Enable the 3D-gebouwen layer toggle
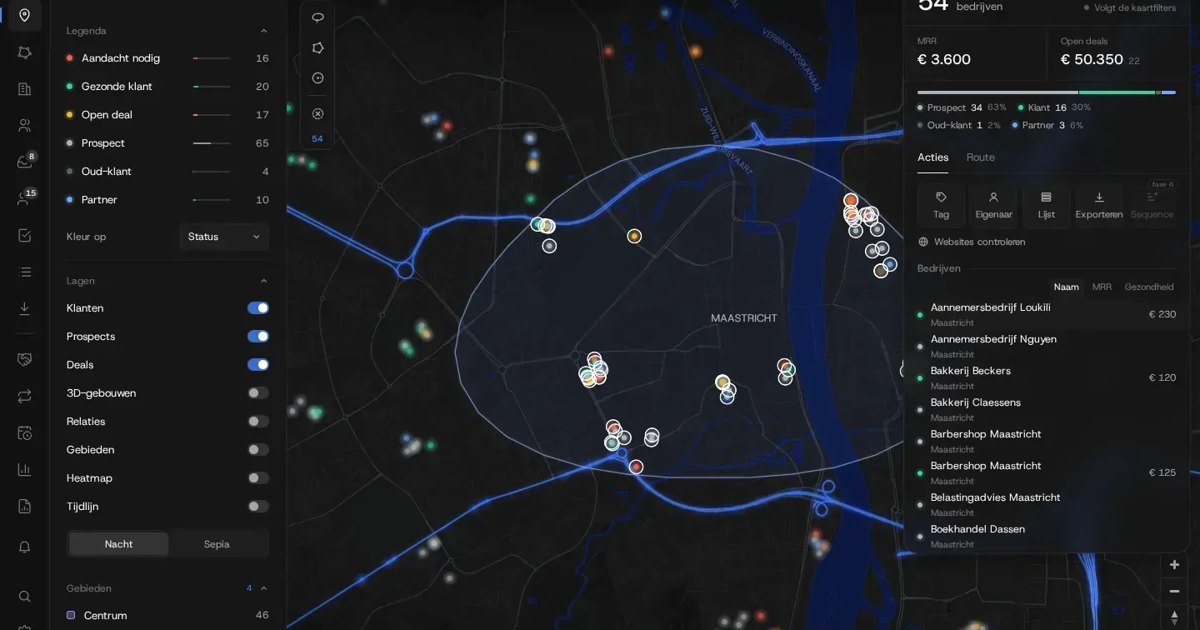 (x=258, y=393)
